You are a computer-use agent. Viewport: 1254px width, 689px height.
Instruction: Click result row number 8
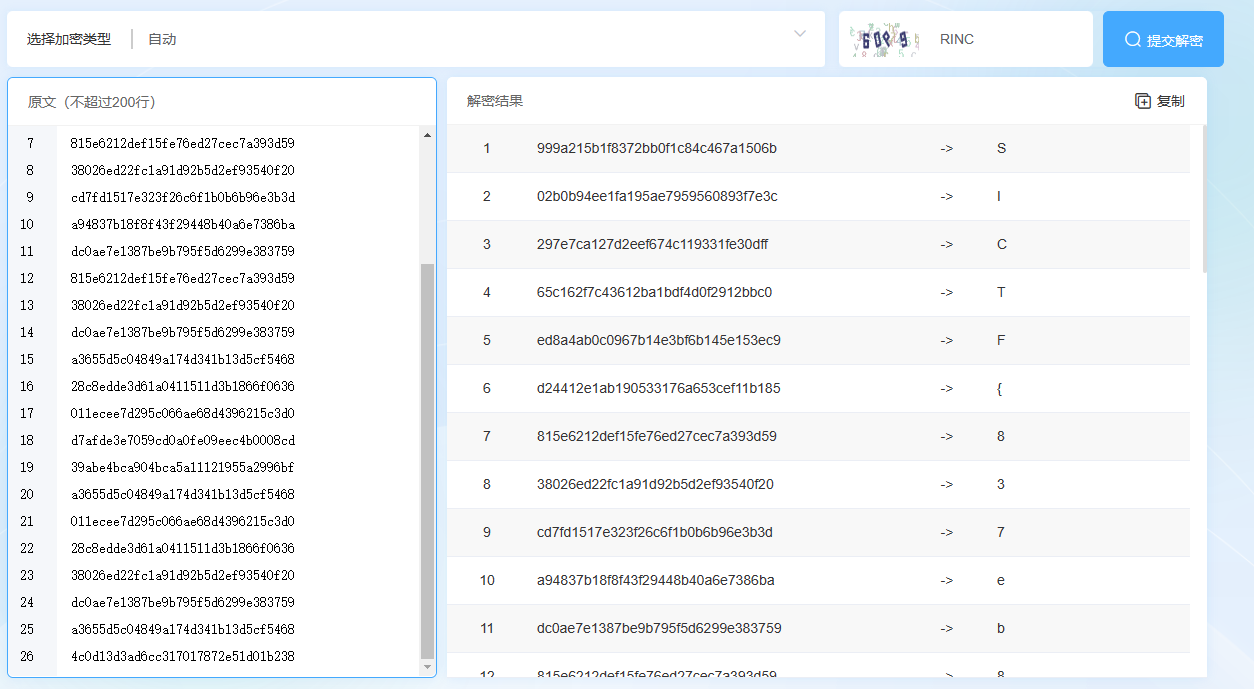point(487,484)
